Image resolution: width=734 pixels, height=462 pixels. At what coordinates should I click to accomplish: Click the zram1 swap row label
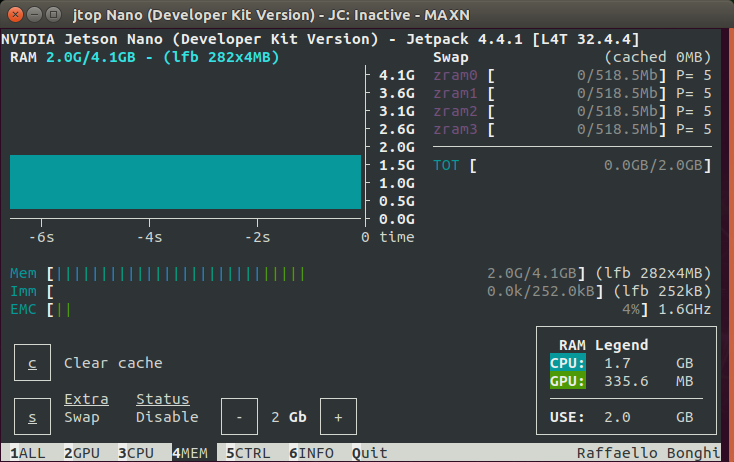(455, 93)
